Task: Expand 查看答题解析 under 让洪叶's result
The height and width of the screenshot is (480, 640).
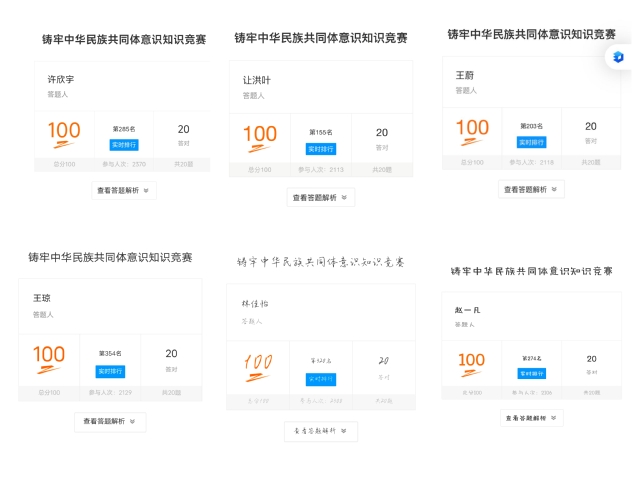Action: tap(320, 198)
